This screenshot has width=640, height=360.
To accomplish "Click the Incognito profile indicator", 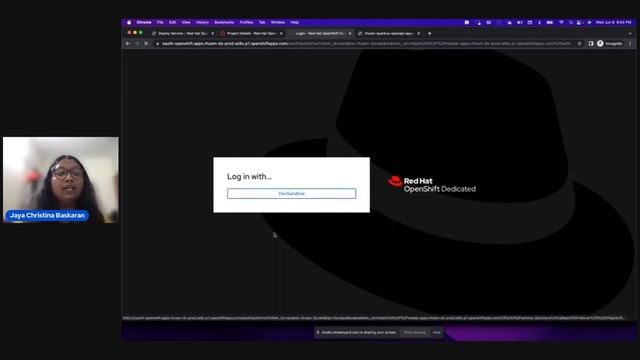I will pyautogui.click(x=610, y=44).
